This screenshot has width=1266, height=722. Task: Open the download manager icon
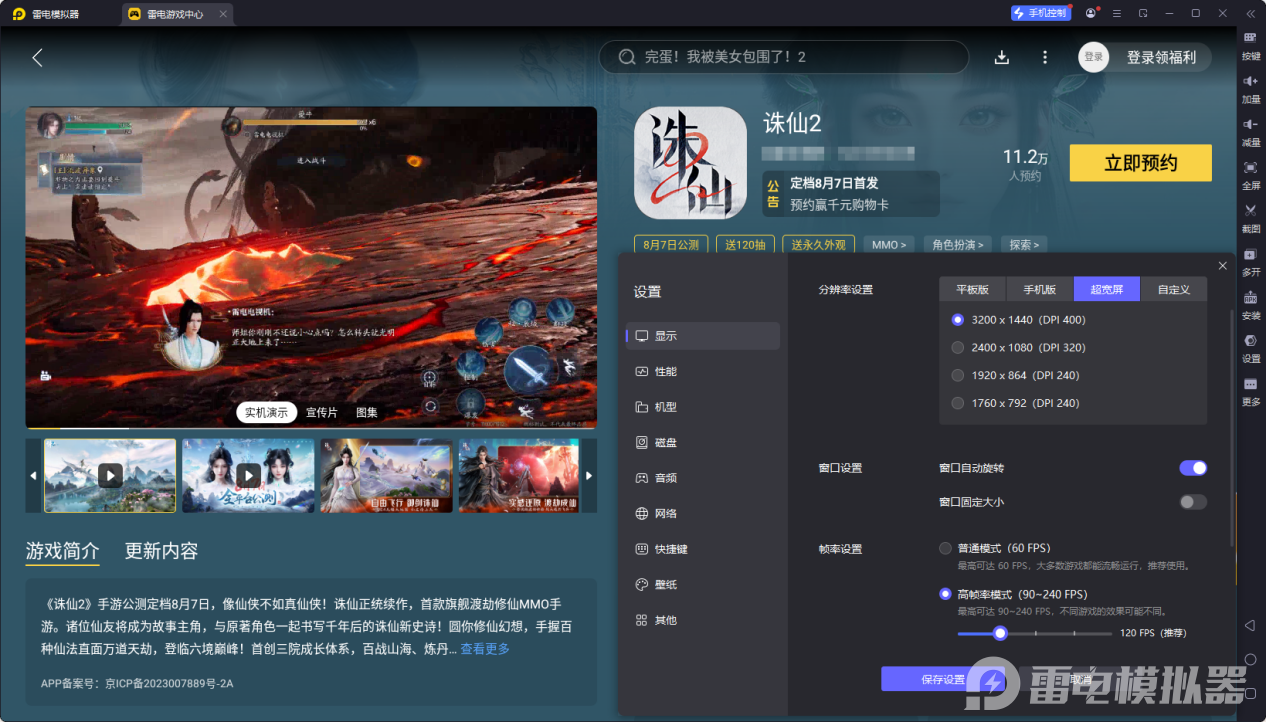pos(1001,57)
